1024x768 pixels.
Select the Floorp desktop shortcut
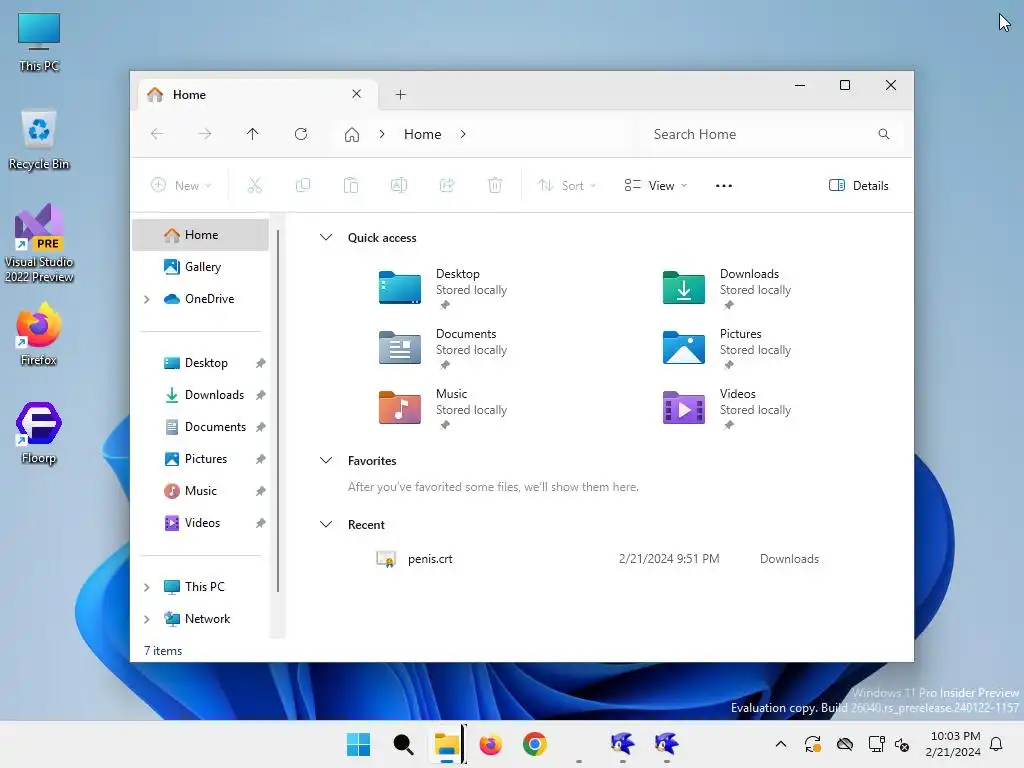tap(39, 432)
